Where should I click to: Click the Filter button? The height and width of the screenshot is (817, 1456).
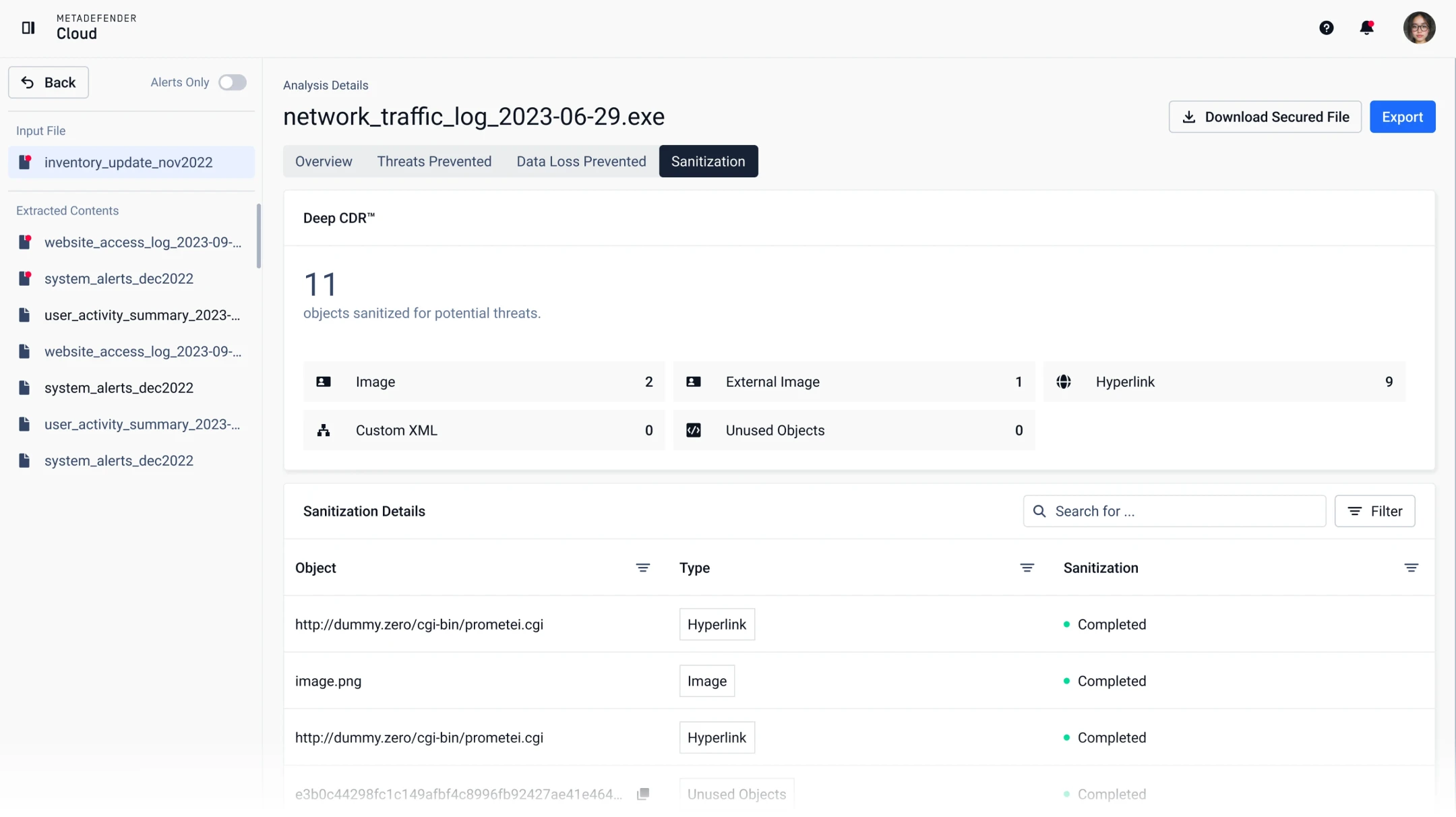1374,511
